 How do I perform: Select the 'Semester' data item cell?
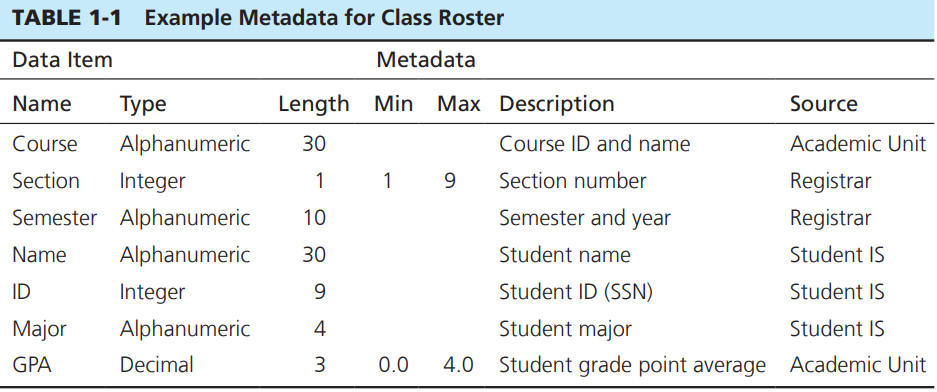click(x=54, y=218)
